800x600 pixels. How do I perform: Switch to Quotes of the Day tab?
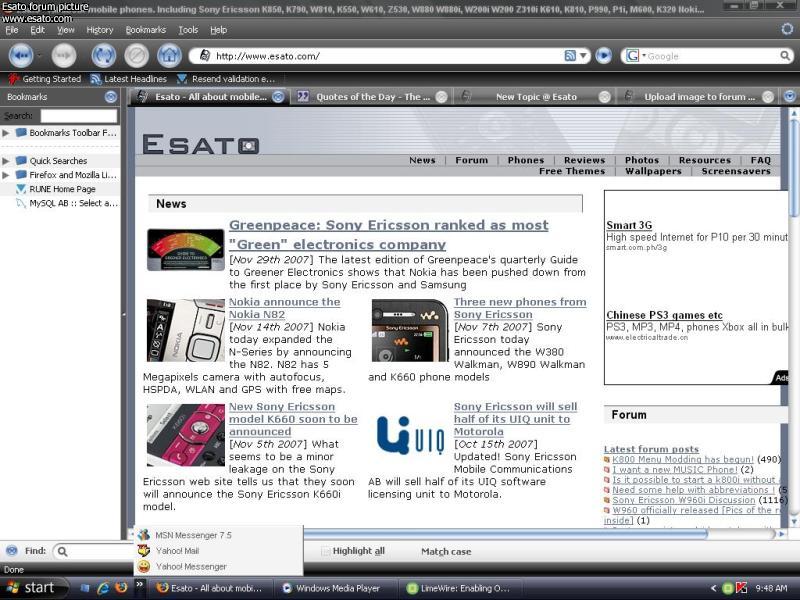(x=371, y=97)
